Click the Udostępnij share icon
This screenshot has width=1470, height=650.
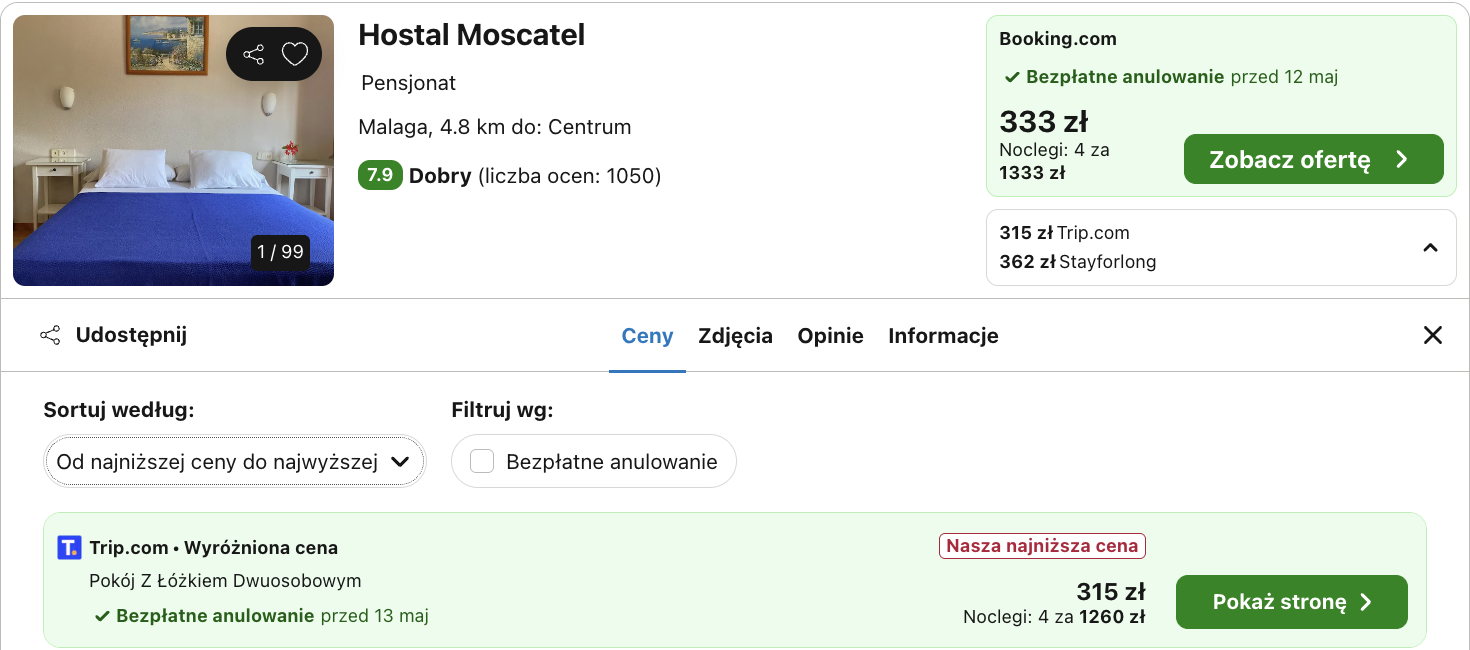pos(50,335)
